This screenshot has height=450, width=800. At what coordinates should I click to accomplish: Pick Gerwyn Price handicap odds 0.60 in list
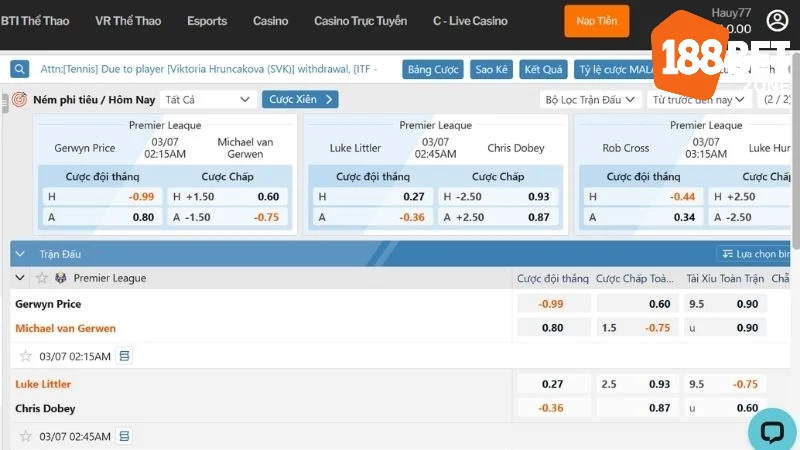point(637,304)
